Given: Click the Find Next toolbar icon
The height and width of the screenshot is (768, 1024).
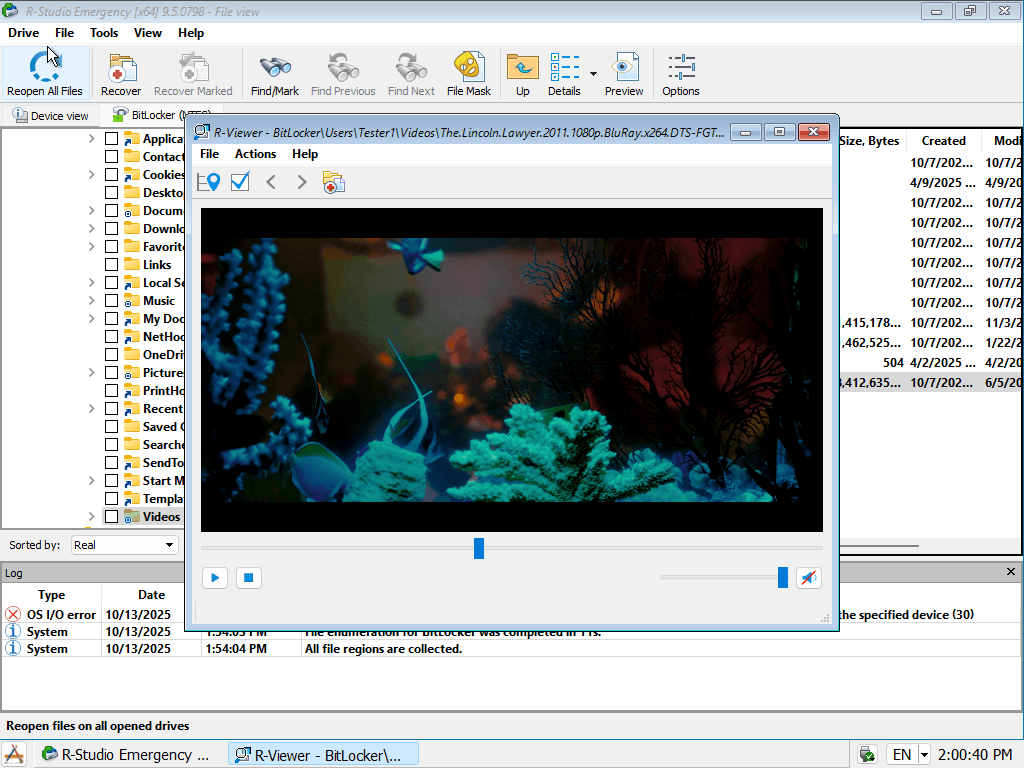Looking at the screenshot, I should [411, 72].
